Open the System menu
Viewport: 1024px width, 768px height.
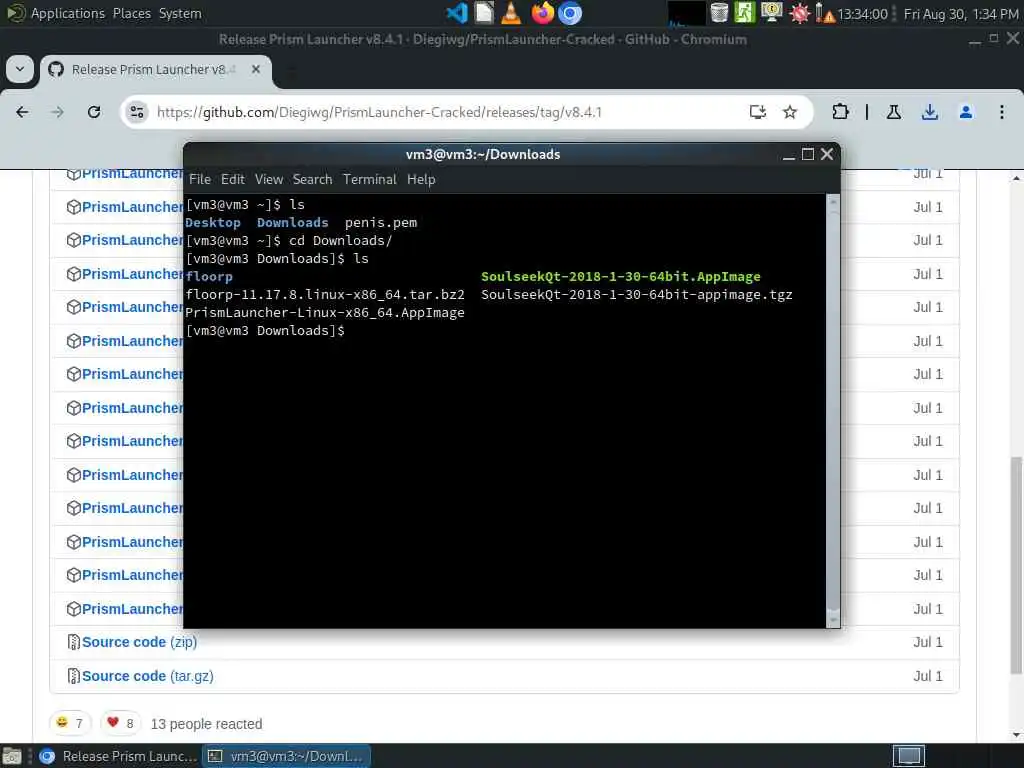(x=180, y=13)
